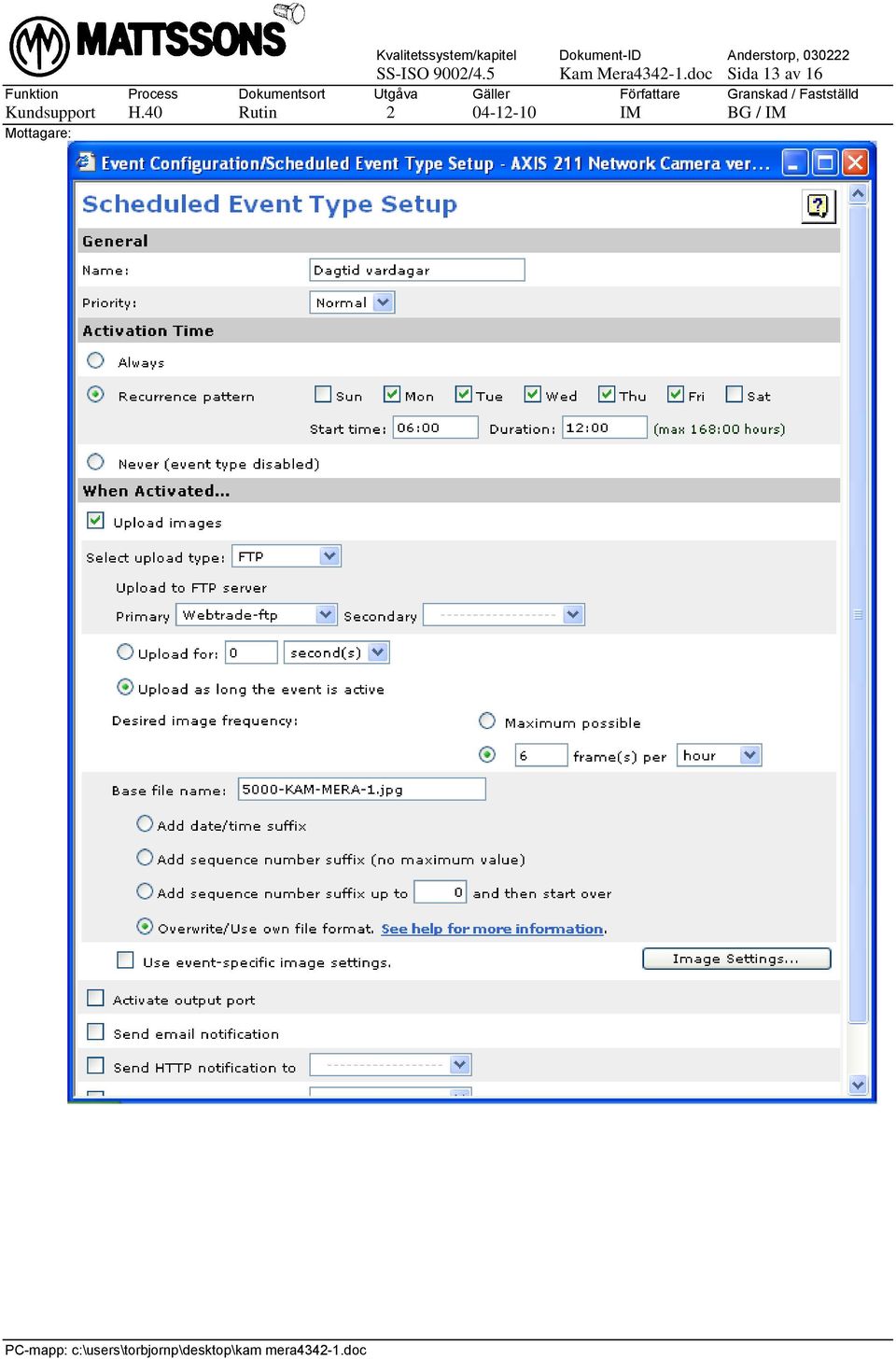Open the Select upload type dropdown
This screenshot has width=896, height=1359.
click(287, 556)
